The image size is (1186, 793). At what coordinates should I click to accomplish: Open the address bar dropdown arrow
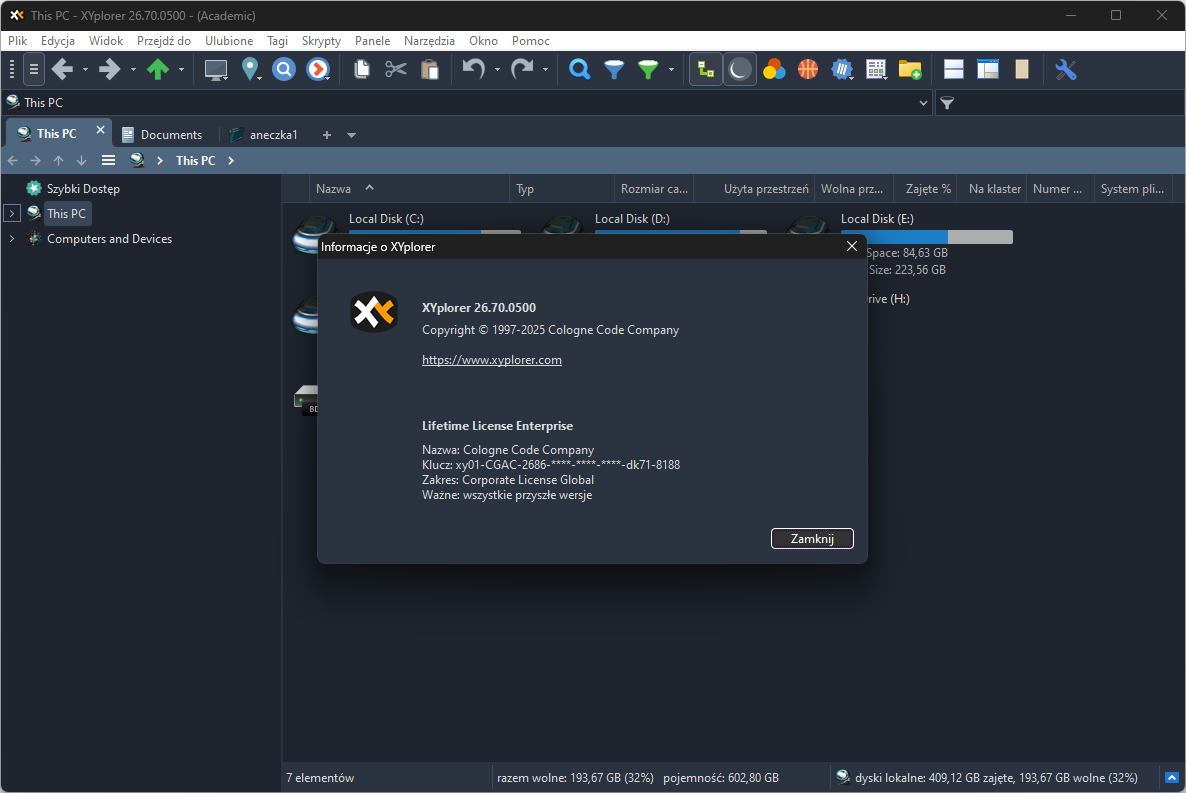[x=924, y=103]
